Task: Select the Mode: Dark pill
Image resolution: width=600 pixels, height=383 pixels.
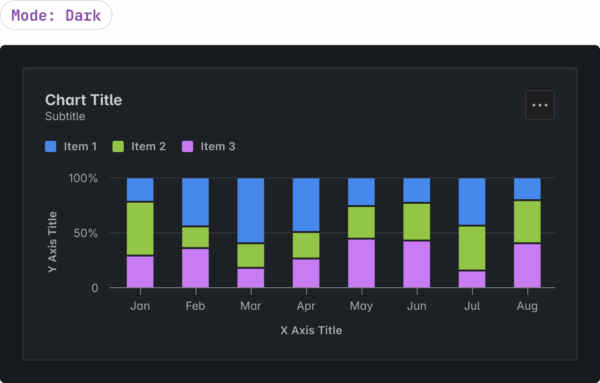Action: pyautogui.click(x=56, y=15)
